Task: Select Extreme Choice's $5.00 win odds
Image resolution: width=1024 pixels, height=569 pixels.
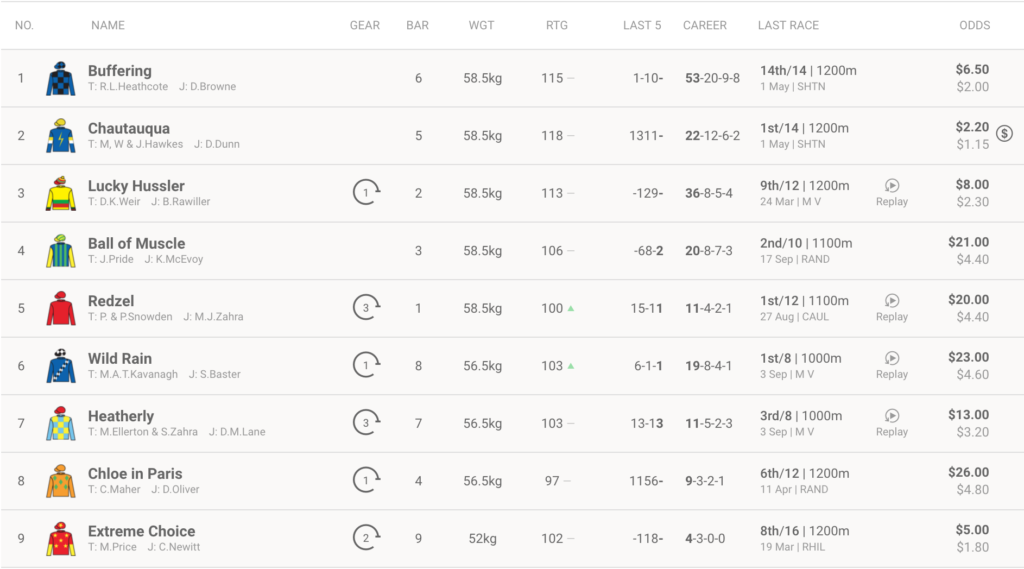Action: [x=972, y=529]
